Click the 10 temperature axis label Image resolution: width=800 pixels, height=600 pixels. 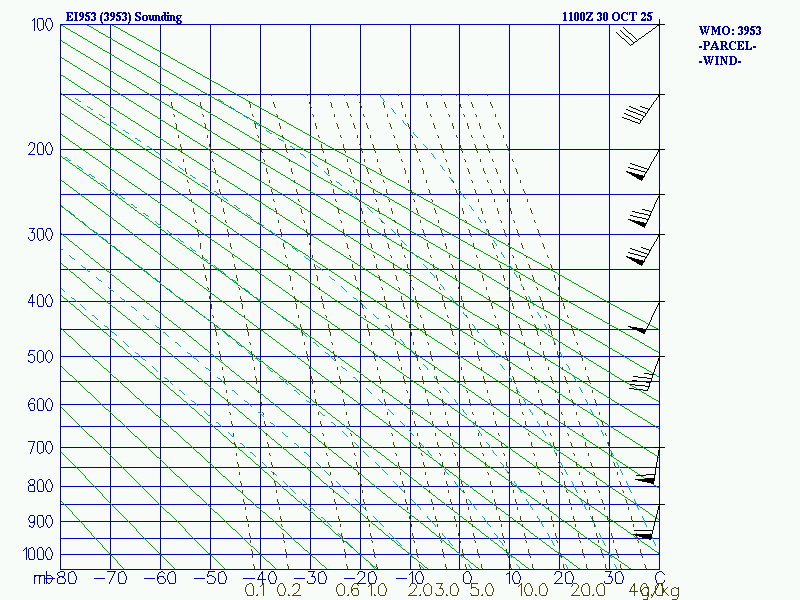point(514,578)
